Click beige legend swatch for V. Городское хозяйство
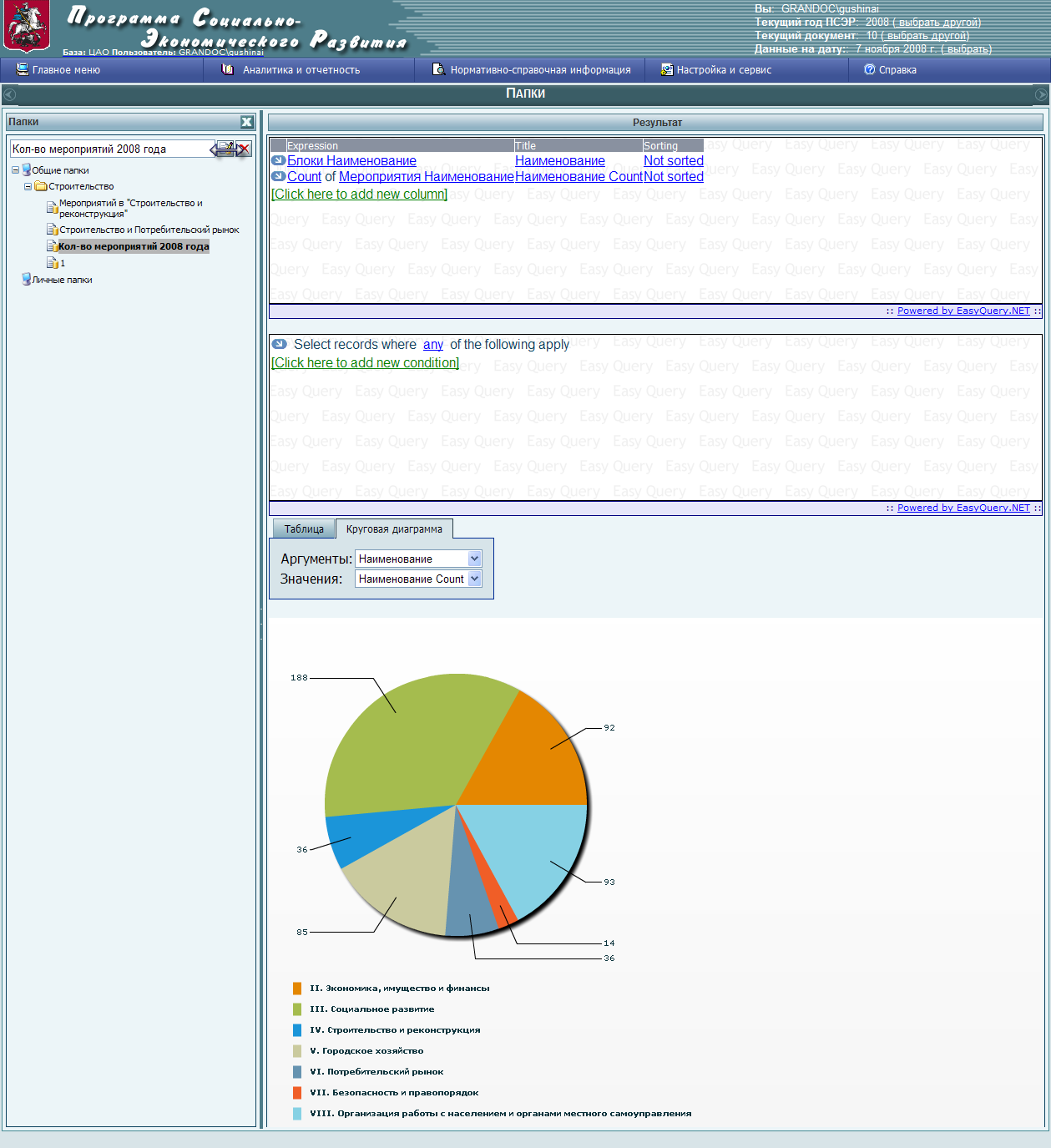 297,1051
